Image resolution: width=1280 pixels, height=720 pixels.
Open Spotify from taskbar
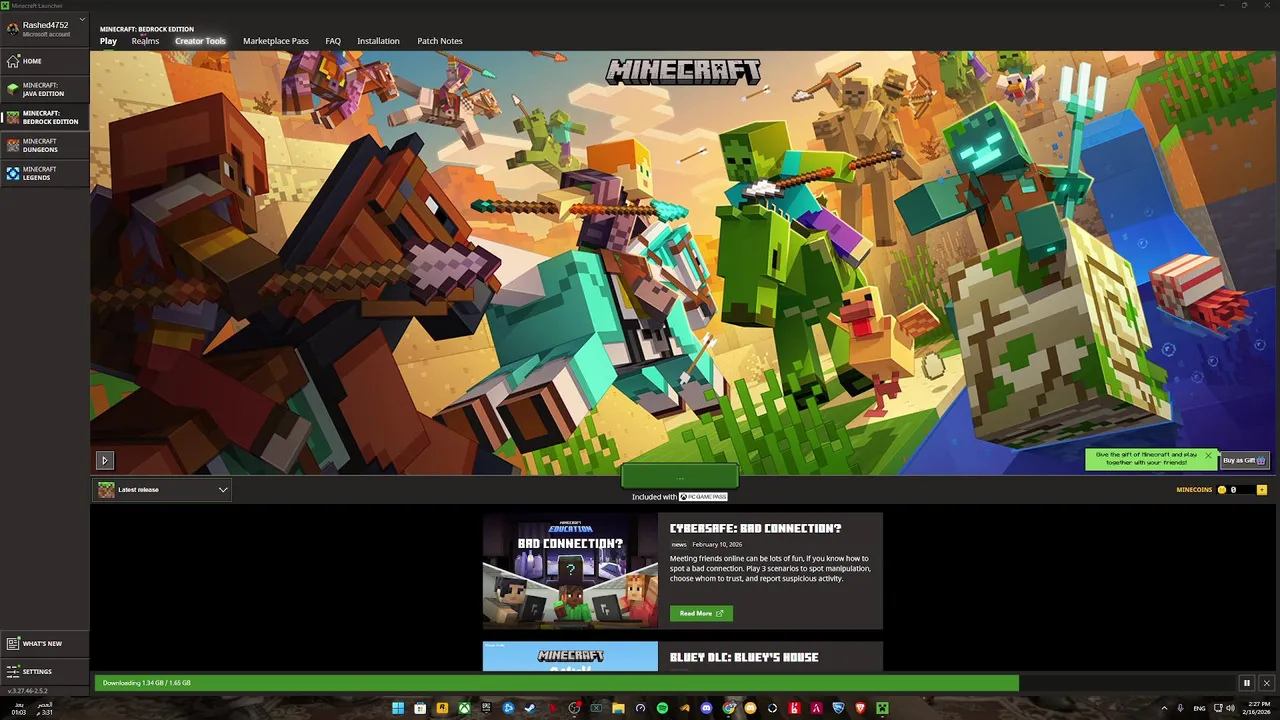(x=662, y=708)
